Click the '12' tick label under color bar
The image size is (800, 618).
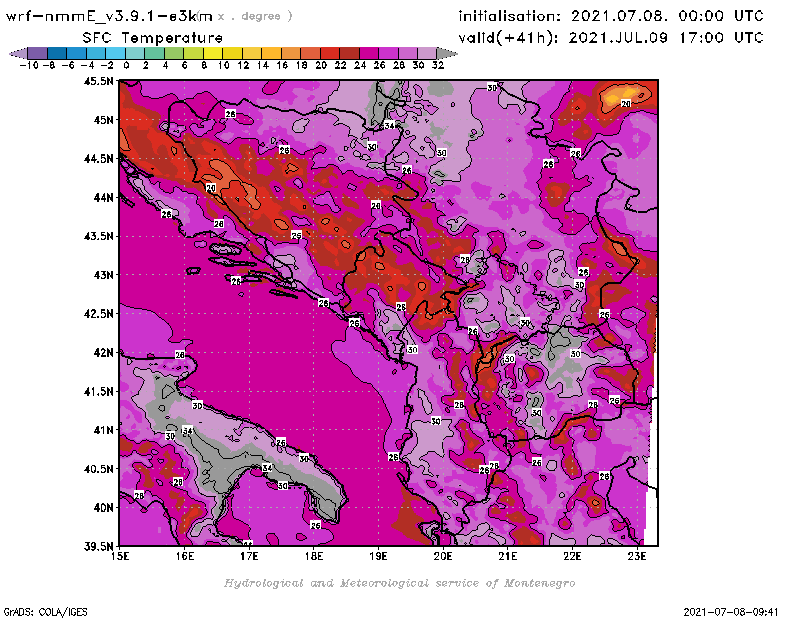243,65
